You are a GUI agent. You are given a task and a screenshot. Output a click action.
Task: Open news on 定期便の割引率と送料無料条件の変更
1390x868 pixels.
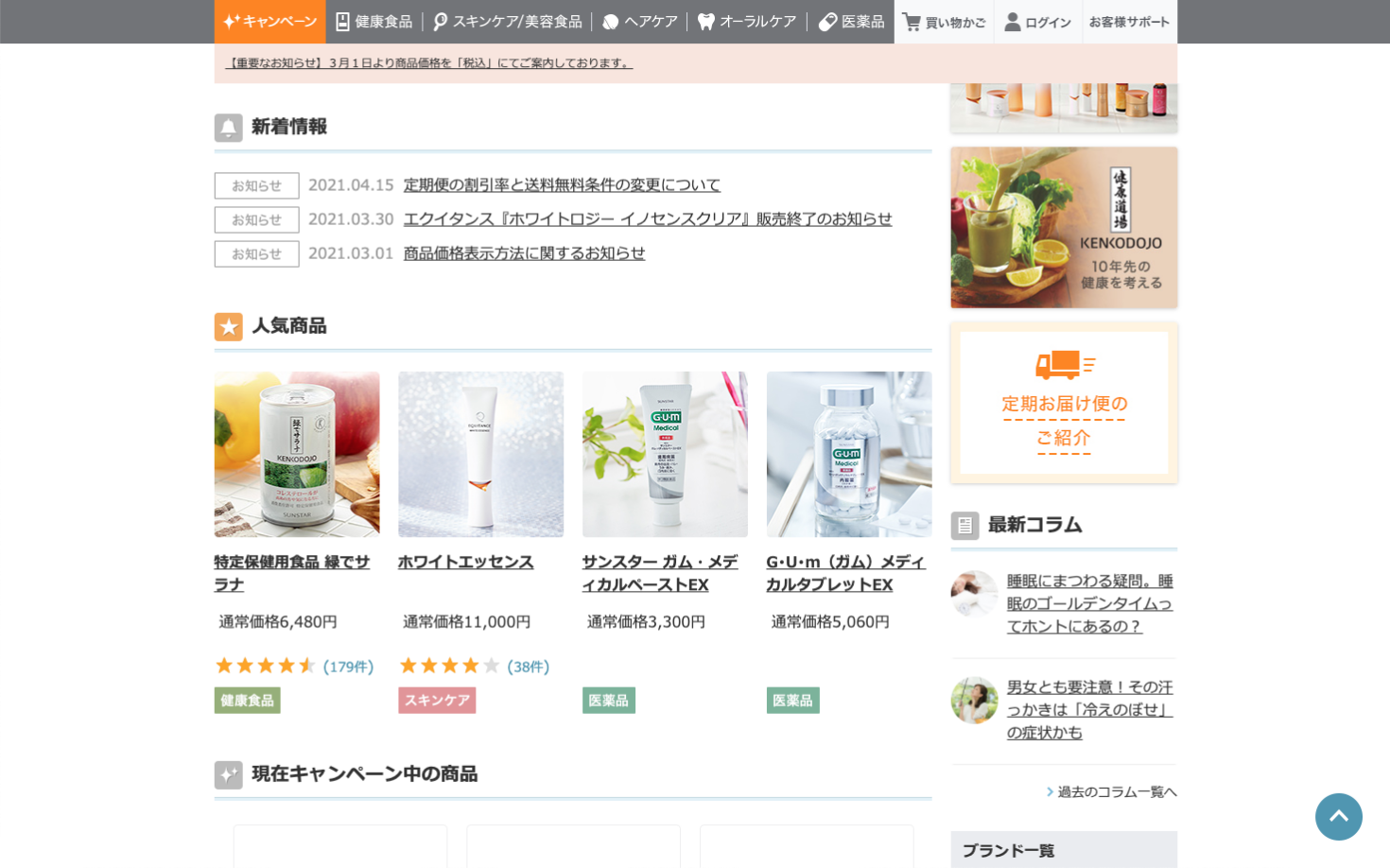[x=562, y=185]
